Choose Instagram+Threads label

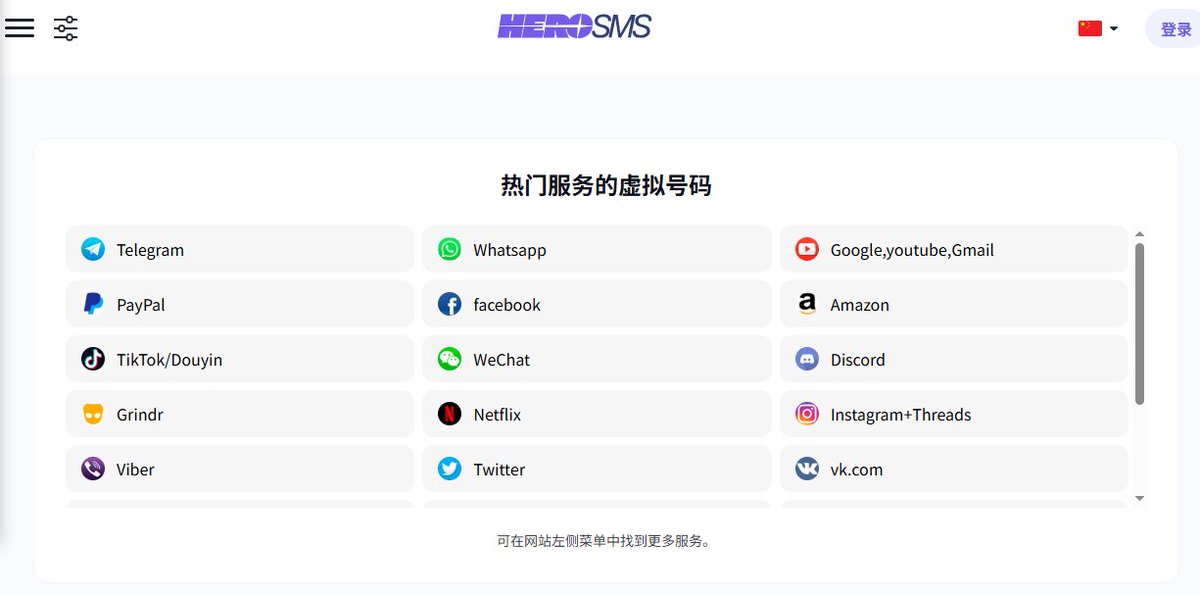pyautogui.click(x=901, y=415)
